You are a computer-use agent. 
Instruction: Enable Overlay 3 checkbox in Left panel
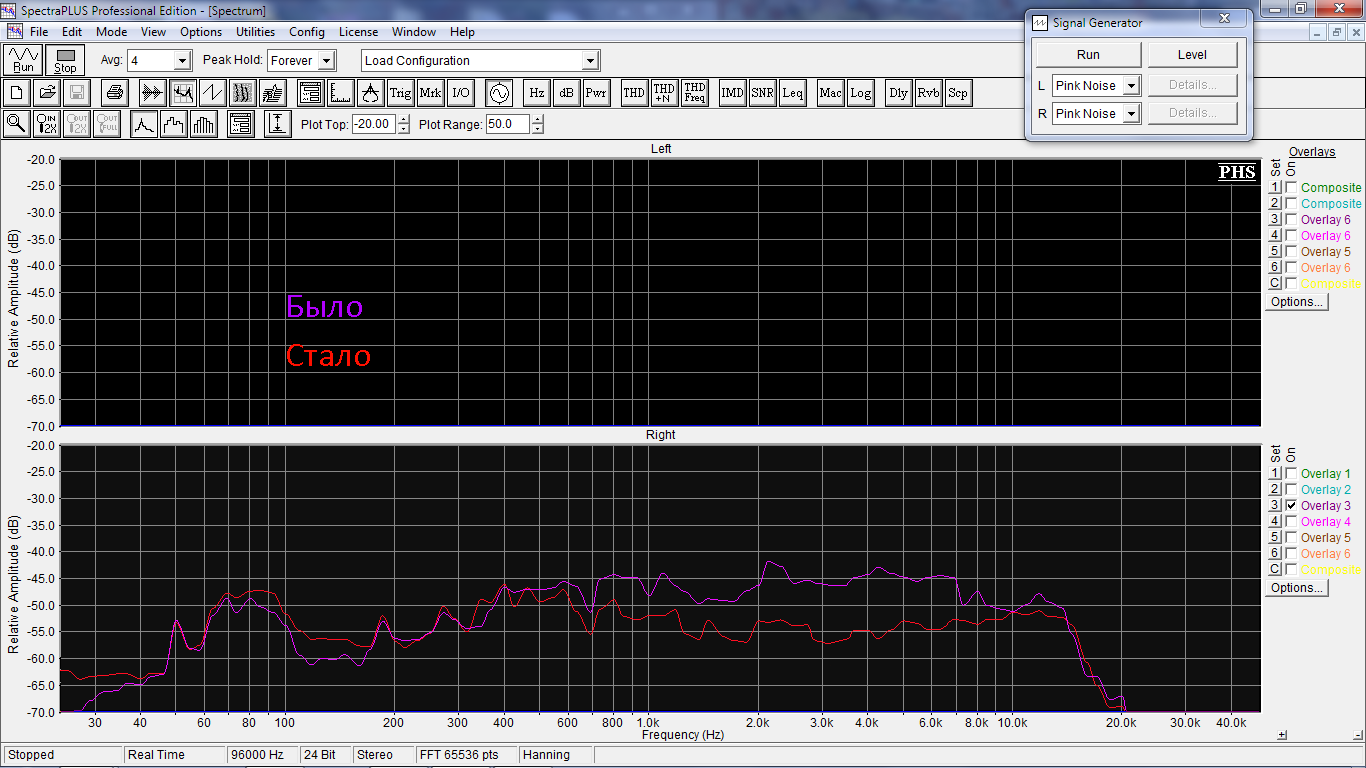tap(1291, 220)
